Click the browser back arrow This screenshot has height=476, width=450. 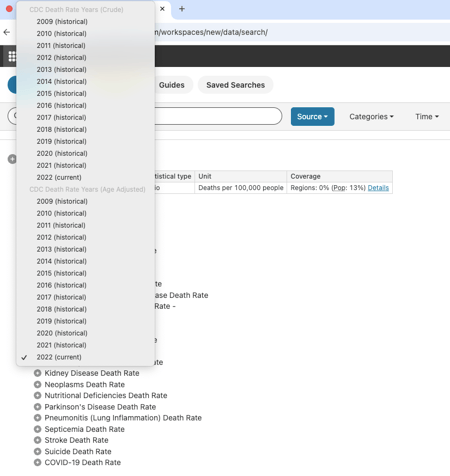point(7,32)
